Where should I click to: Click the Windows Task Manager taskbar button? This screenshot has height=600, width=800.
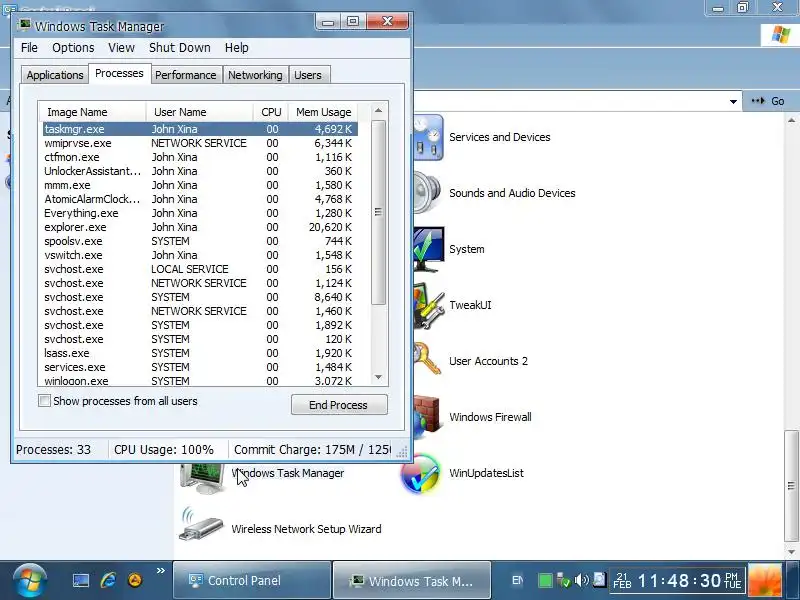click(x=412, y=580)
